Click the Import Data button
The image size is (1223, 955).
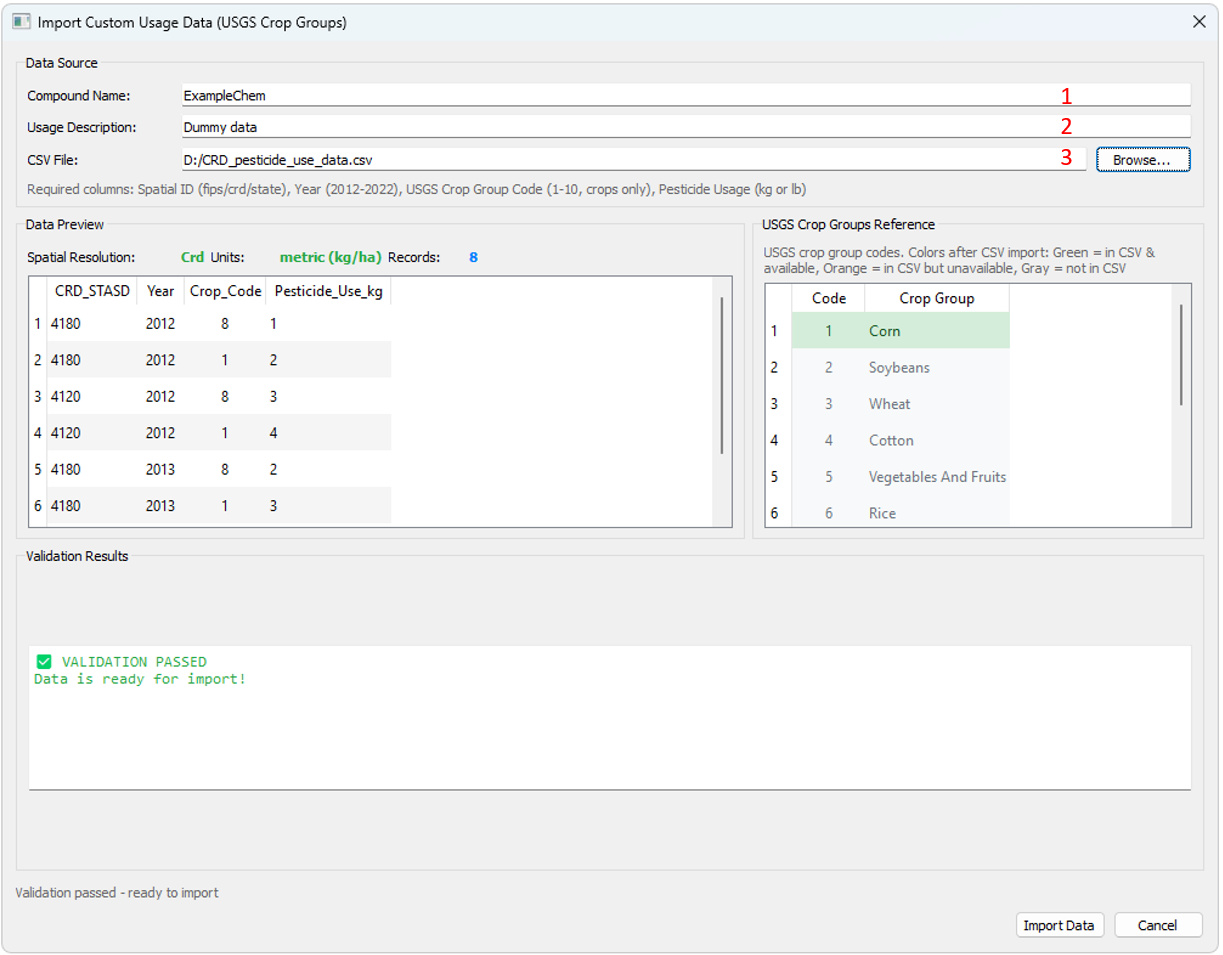click(1059, 925)
